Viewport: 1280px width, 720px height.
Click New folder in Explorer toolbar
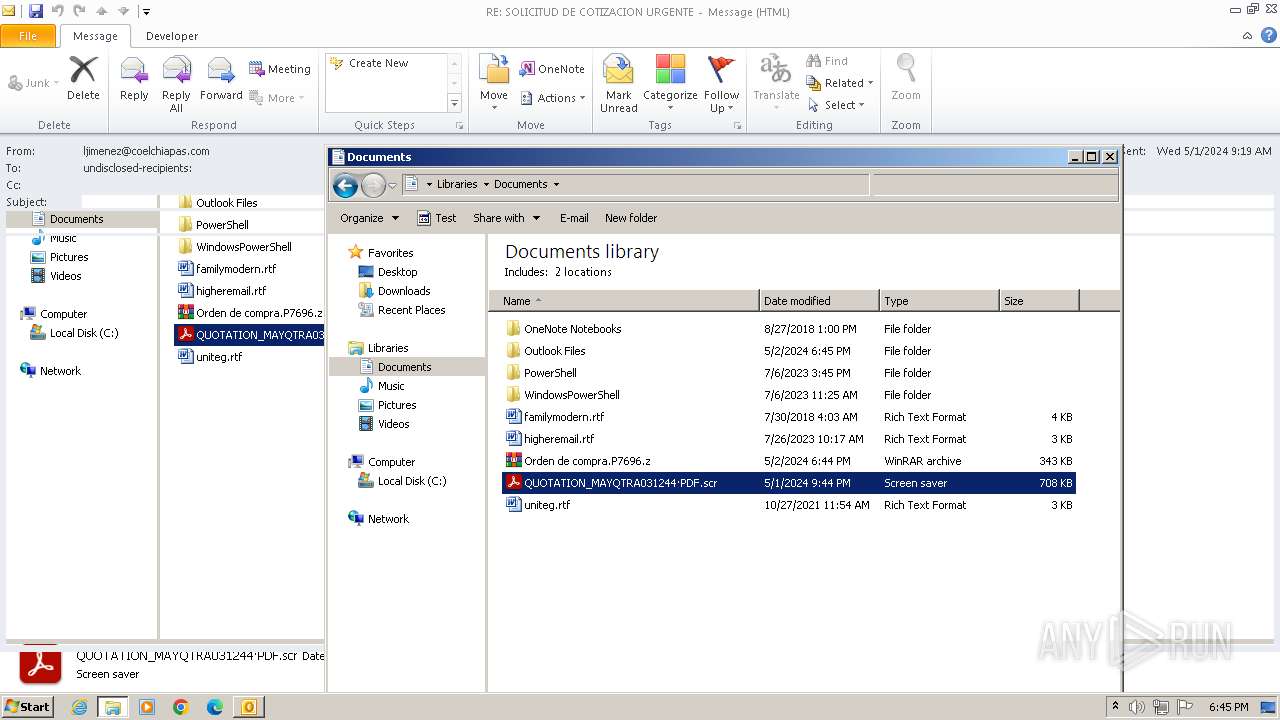click(x=631, y=218)
